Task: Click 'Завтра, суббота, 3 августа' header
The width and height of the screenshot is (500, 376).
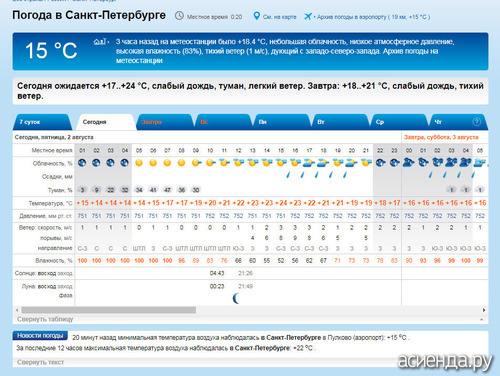Action: [441, 137]
